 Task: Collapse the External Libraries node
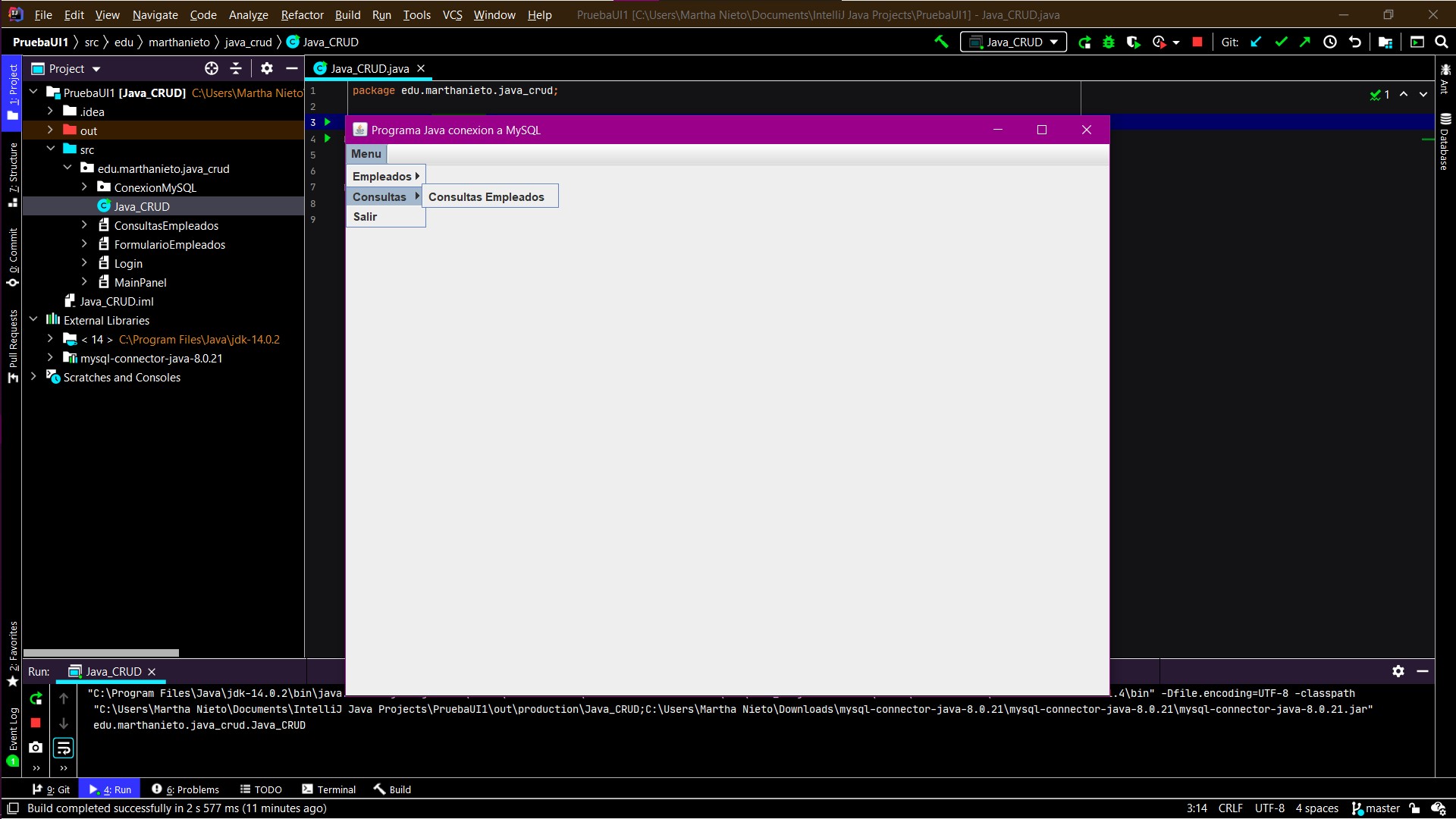(x=33, y=320)
